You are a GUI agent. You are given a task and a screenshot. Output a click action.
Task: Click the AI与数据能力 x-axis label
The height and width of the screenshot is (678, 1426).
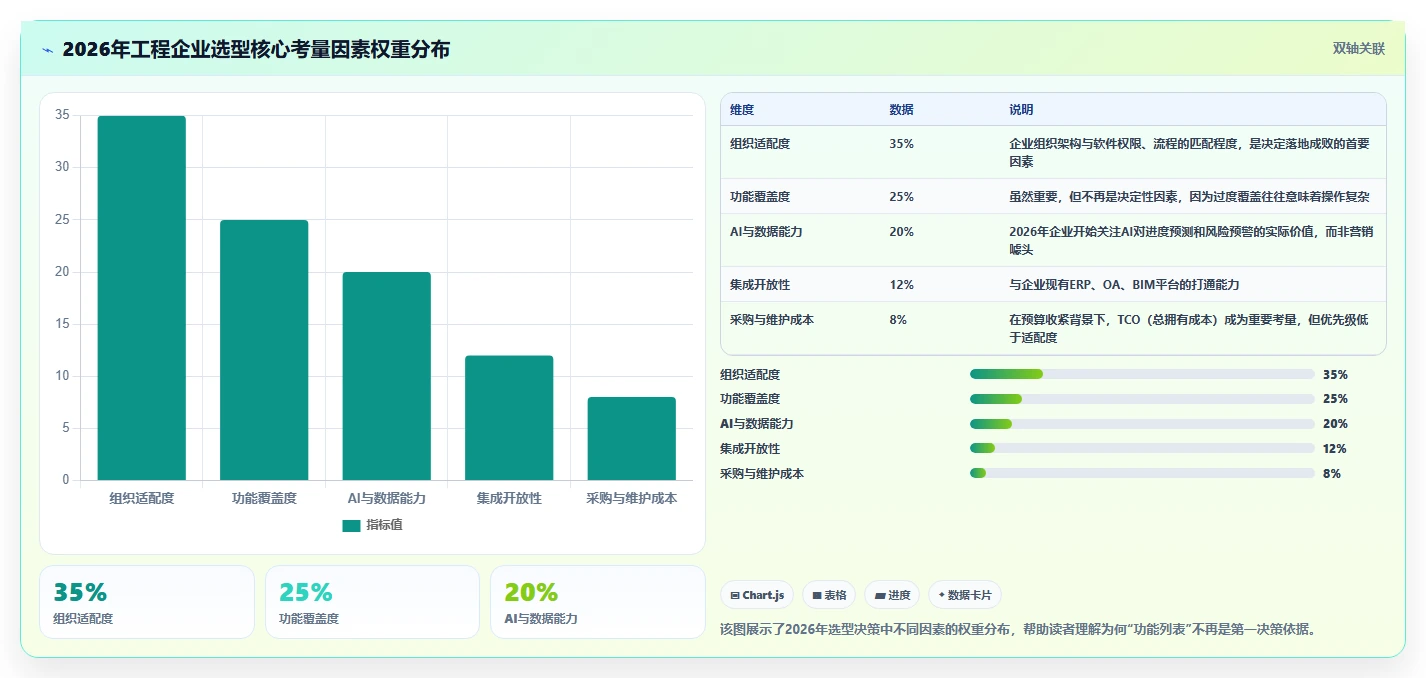[387, 498]
